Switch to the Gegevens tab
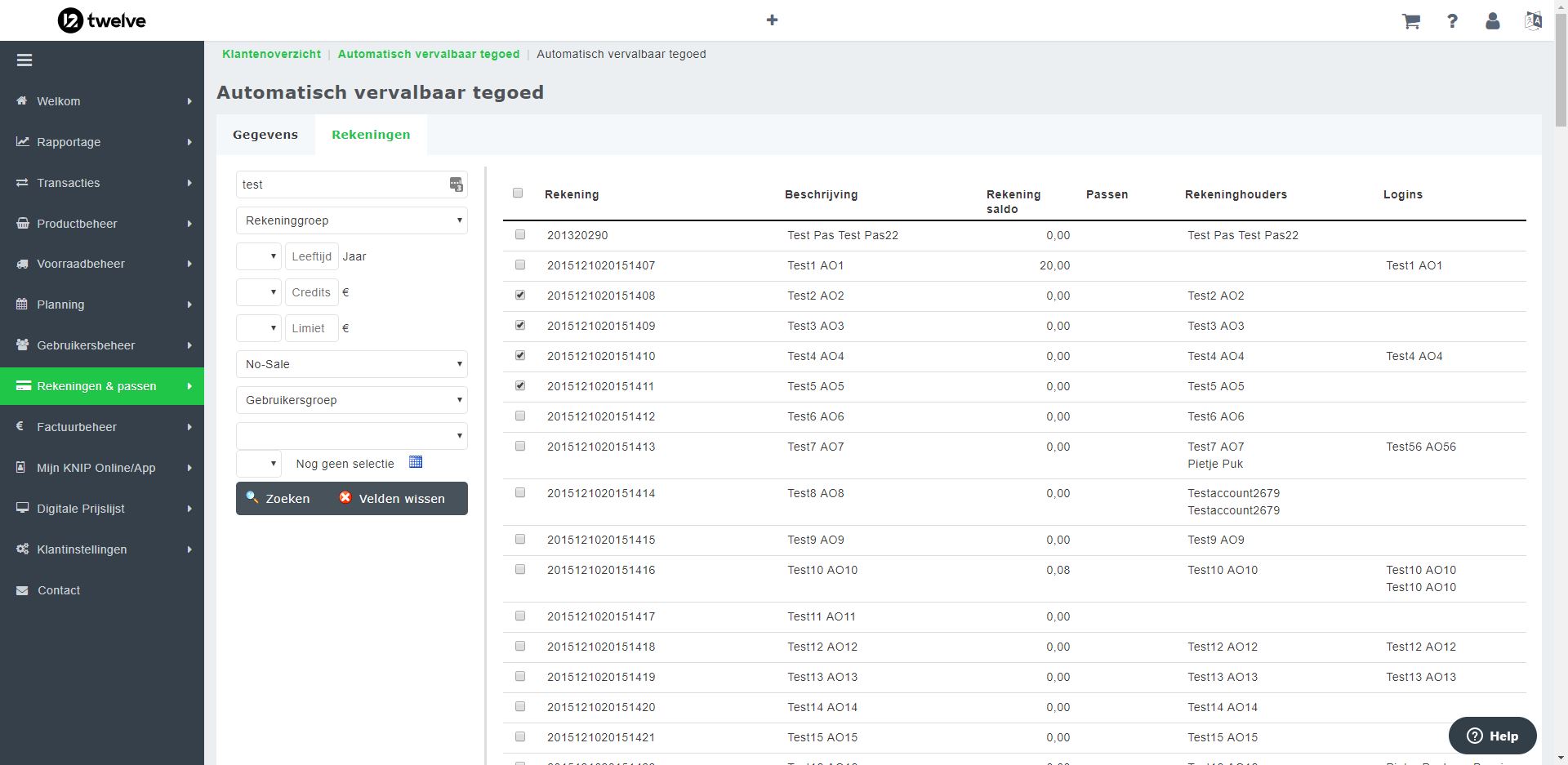 [x=265, y=135]
